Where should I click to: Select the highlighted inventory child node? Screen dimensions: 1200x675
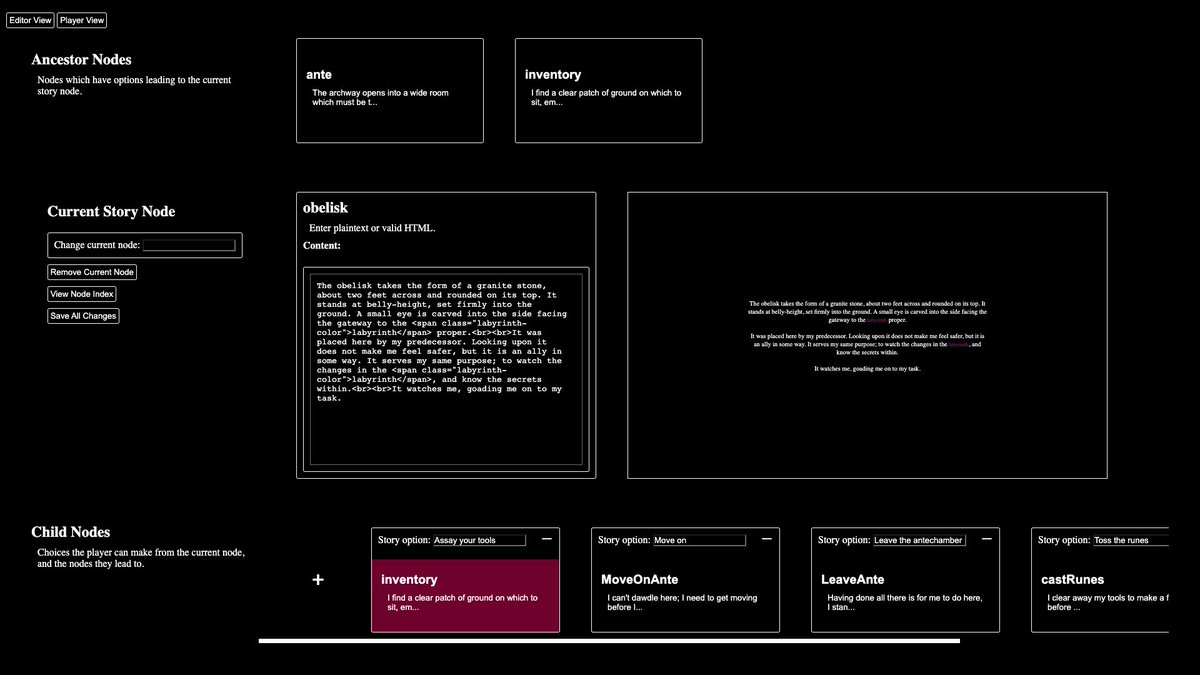coord(465,595)
